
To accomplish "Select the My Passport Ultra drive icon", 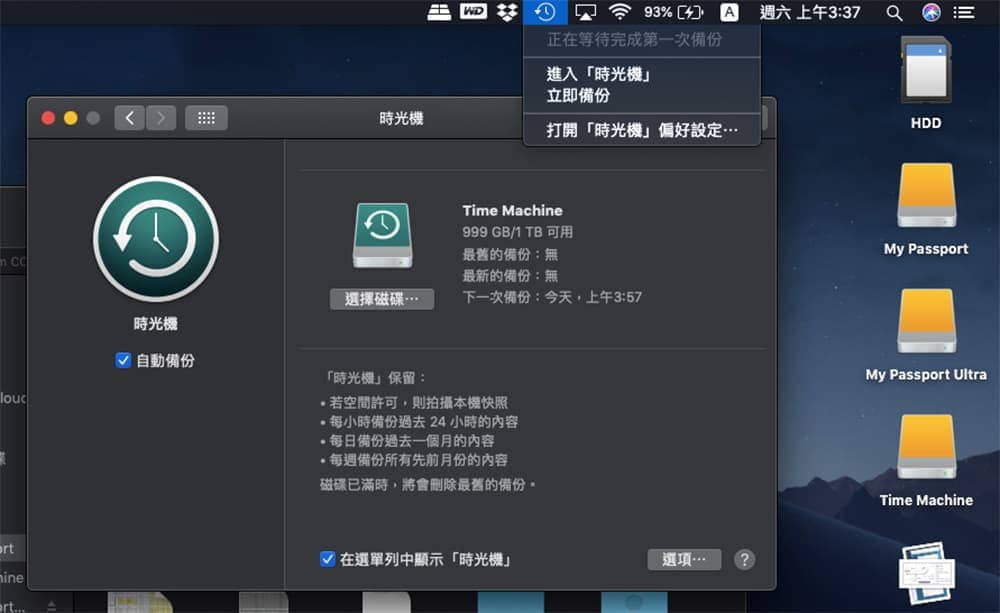I will click(x=927, y=321).
